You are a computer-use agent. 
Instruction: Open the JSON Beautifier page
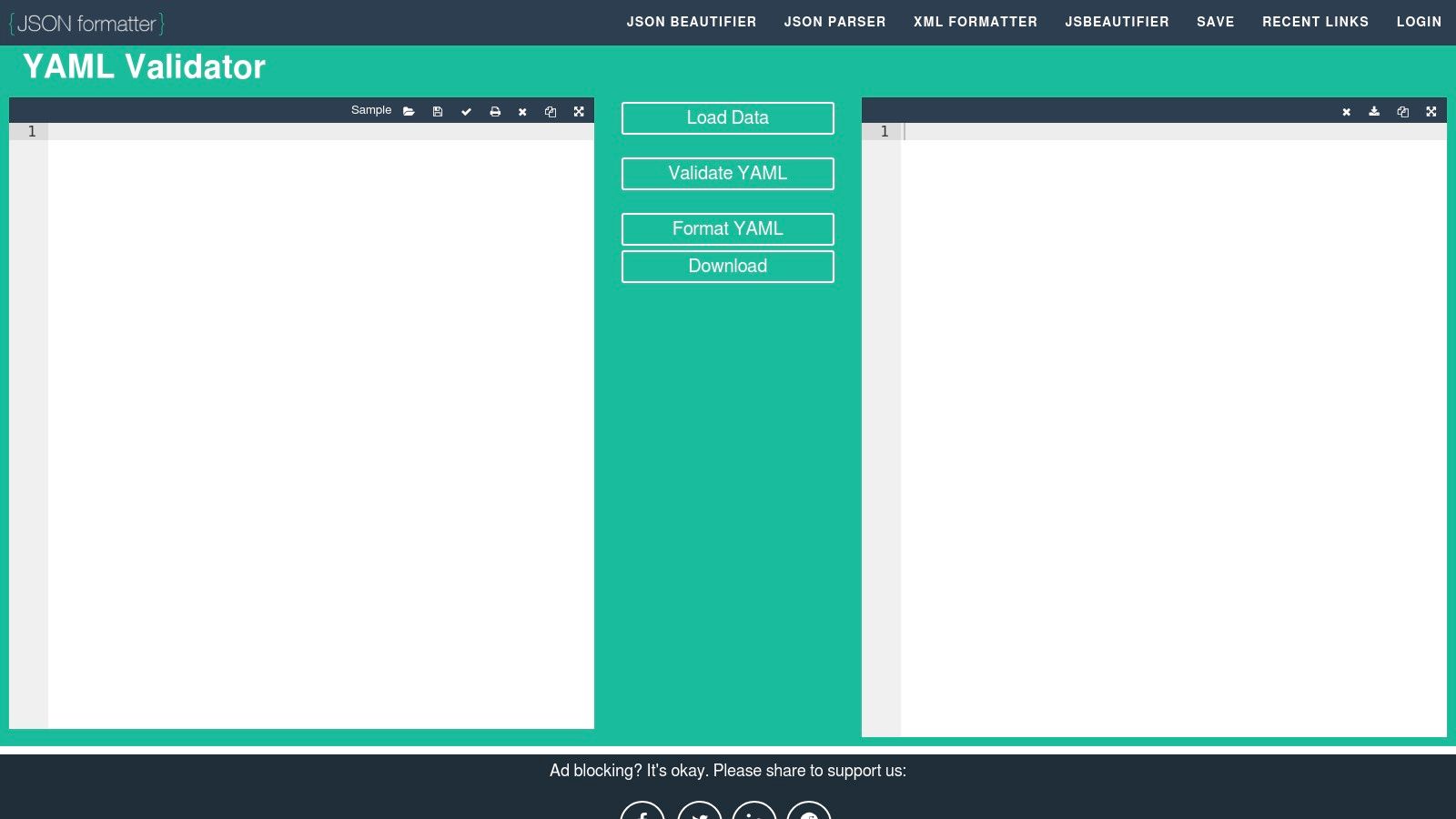[692, 22]
